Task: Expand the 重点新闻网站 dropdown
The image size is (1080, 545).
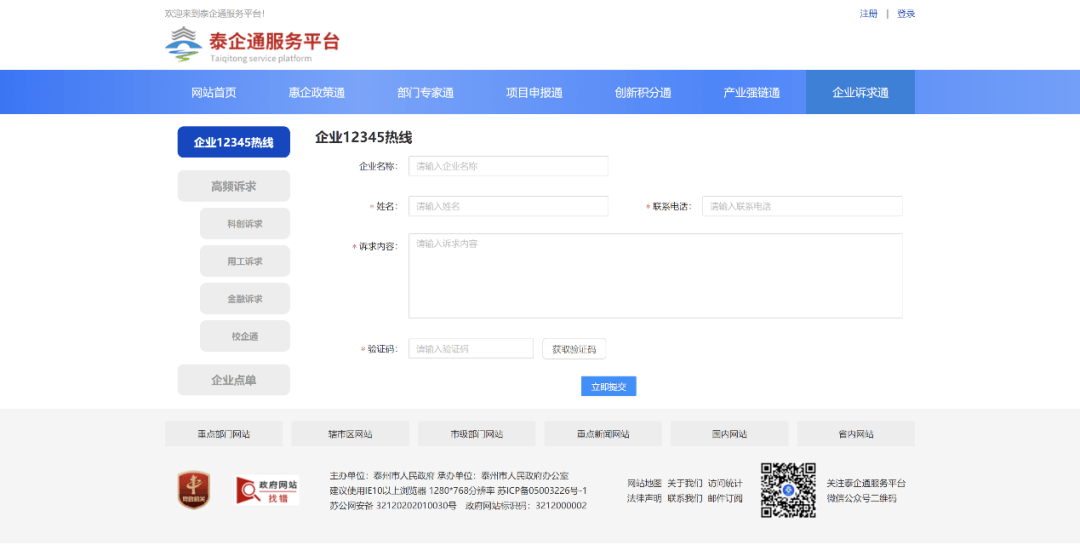Action: click(x=603, y=434)
